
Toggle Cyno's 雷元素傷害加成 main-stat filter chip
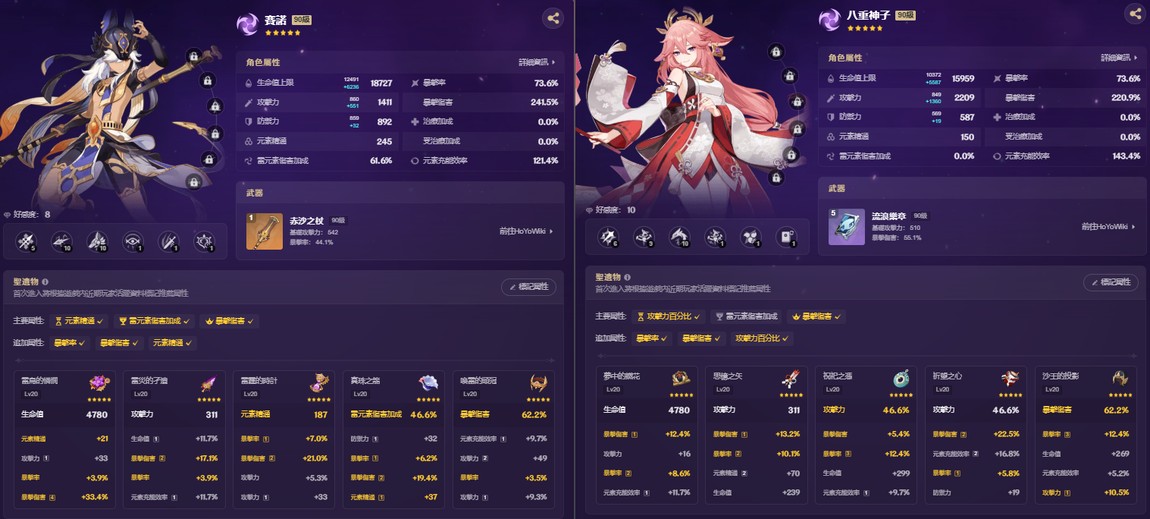154,321
